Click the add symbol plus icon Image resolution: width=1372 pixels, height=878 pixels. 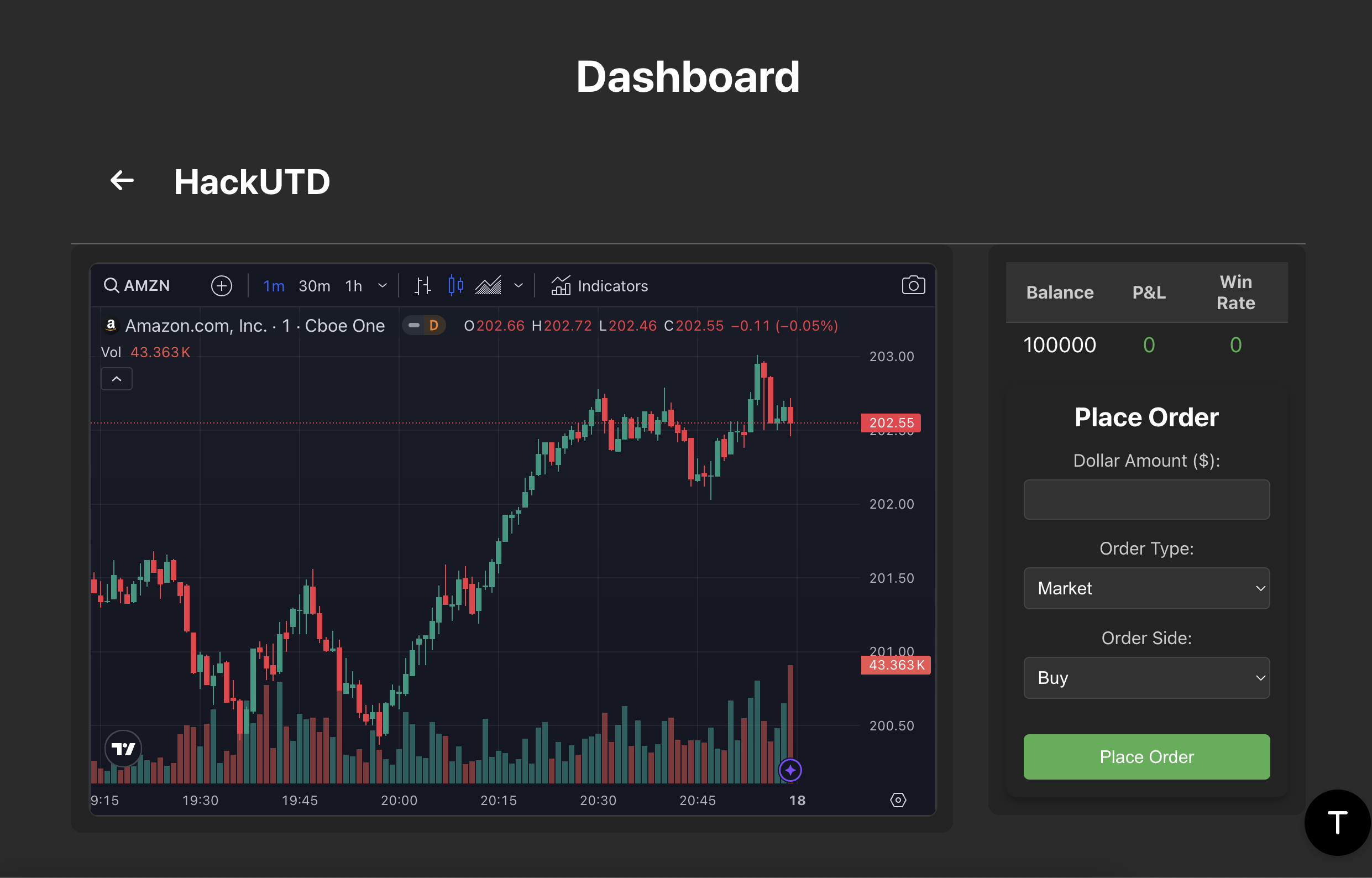click(x=221, y=286)
